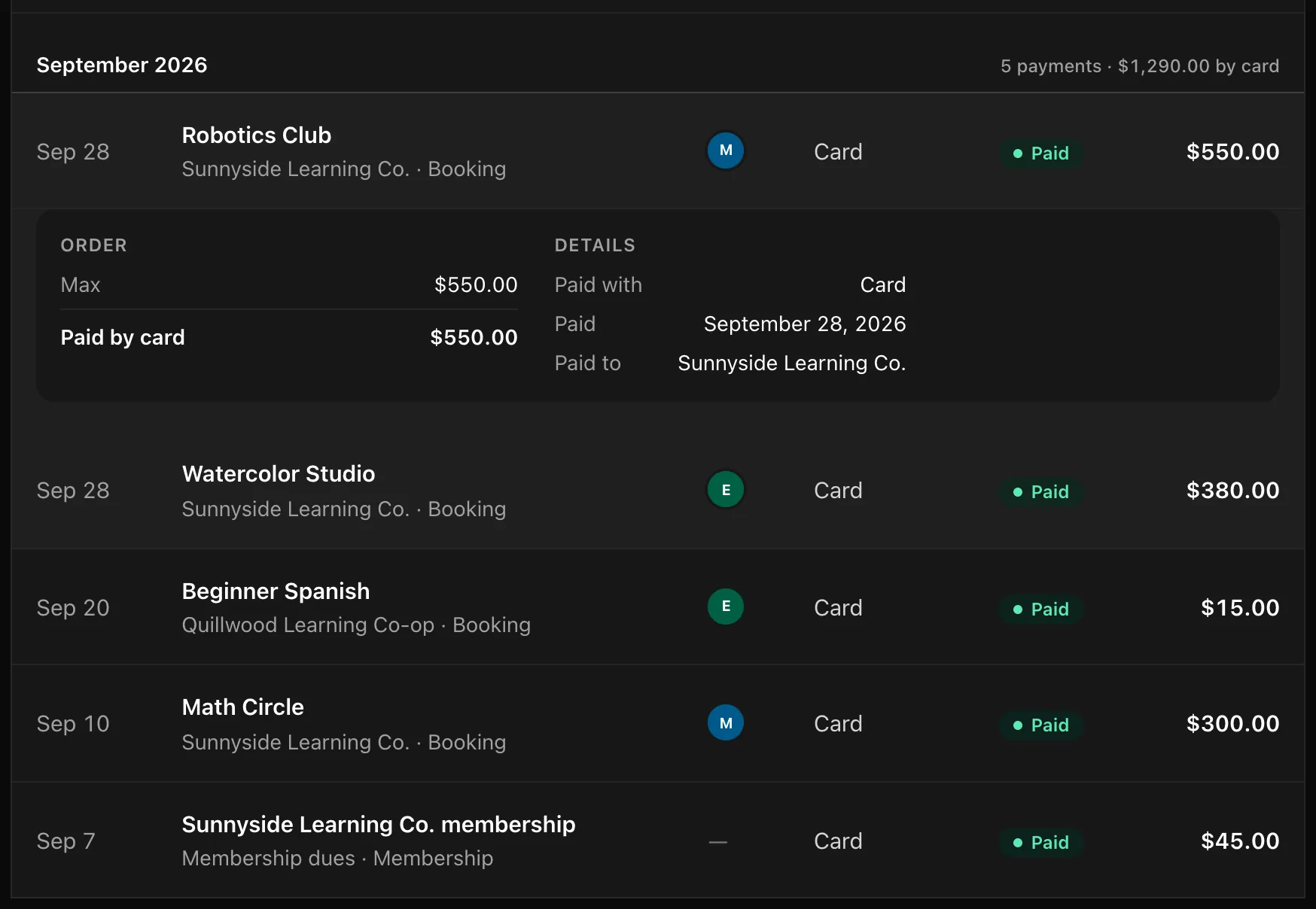Click the 'Paid with' Card value in details

tap(883, 284)
